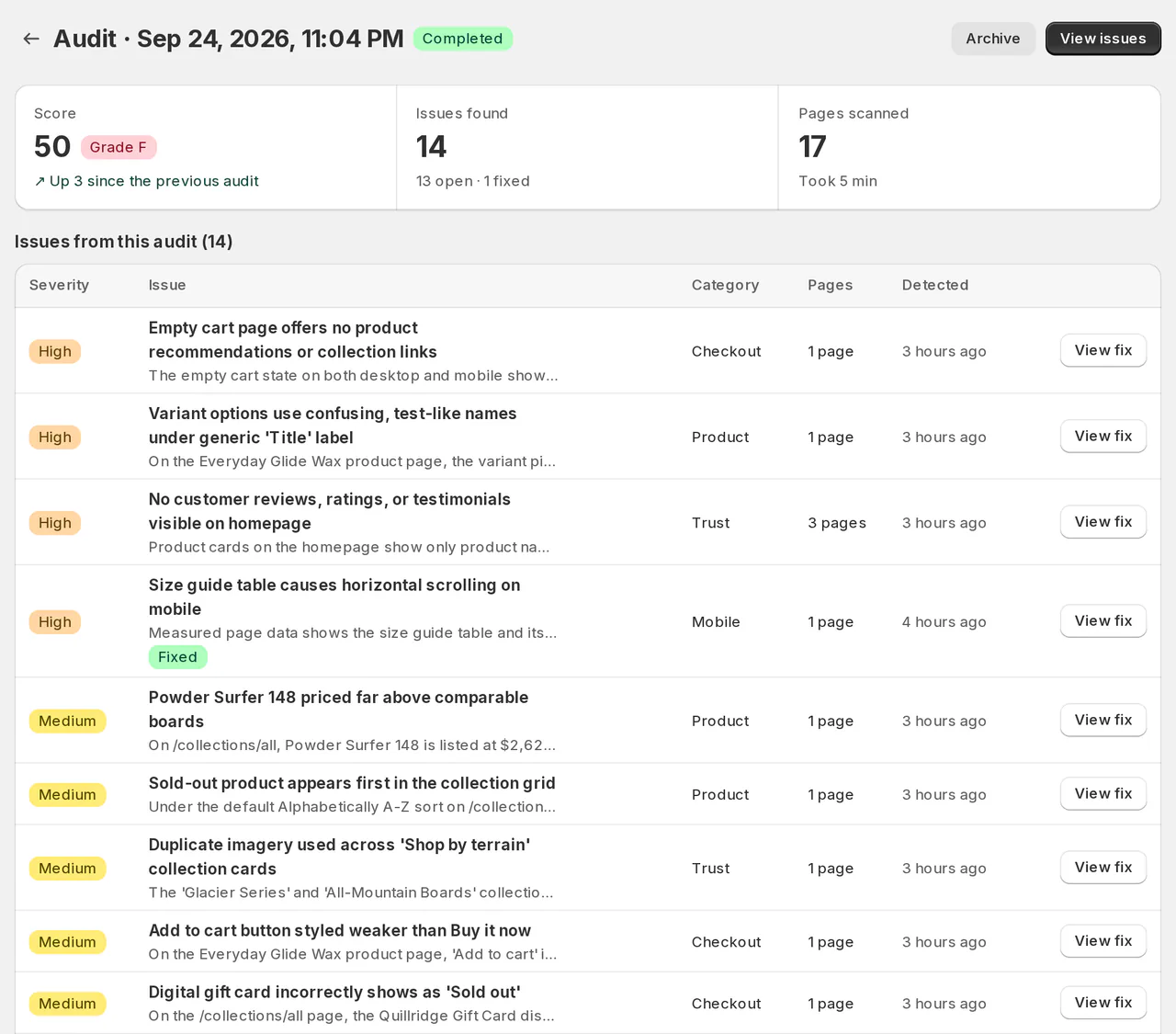Open 'Duplicate imagery used across' issue
The image size is (1176, 1034).
[339, 857]
